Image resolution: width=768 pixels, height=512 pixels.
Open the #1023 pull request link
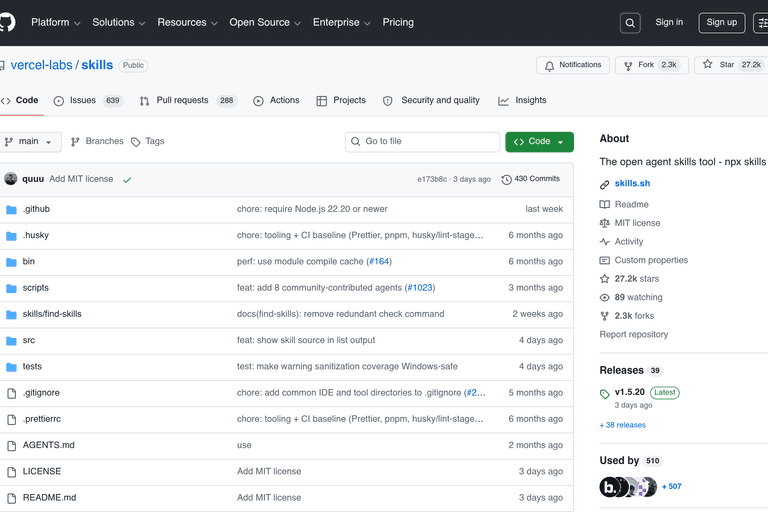[420, 288]
